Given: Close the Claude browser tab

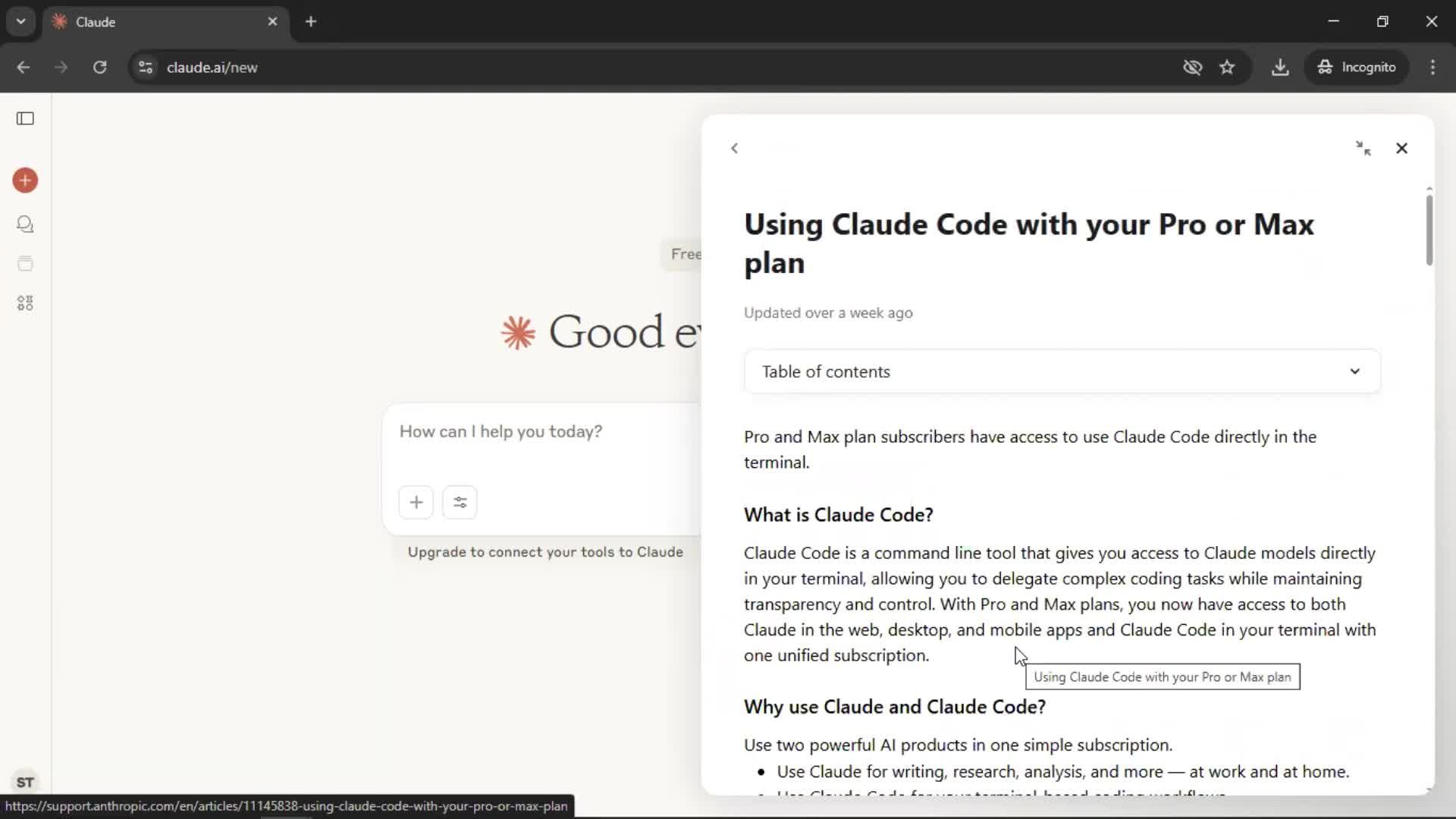Looking at the screenshot, I should (x=272, y=22).
